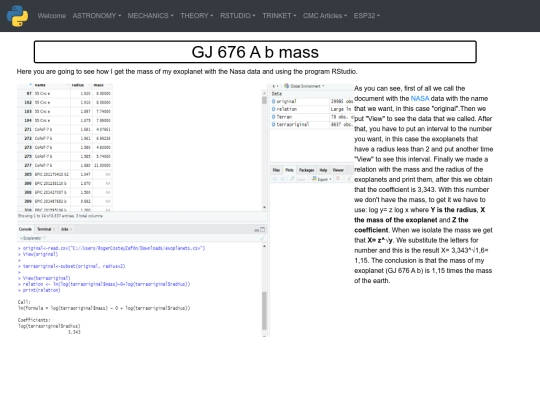This screenshot has width=540, height=405.
Task: Click the 'Data' section header in Environment
Action: (x=277, y=94)
